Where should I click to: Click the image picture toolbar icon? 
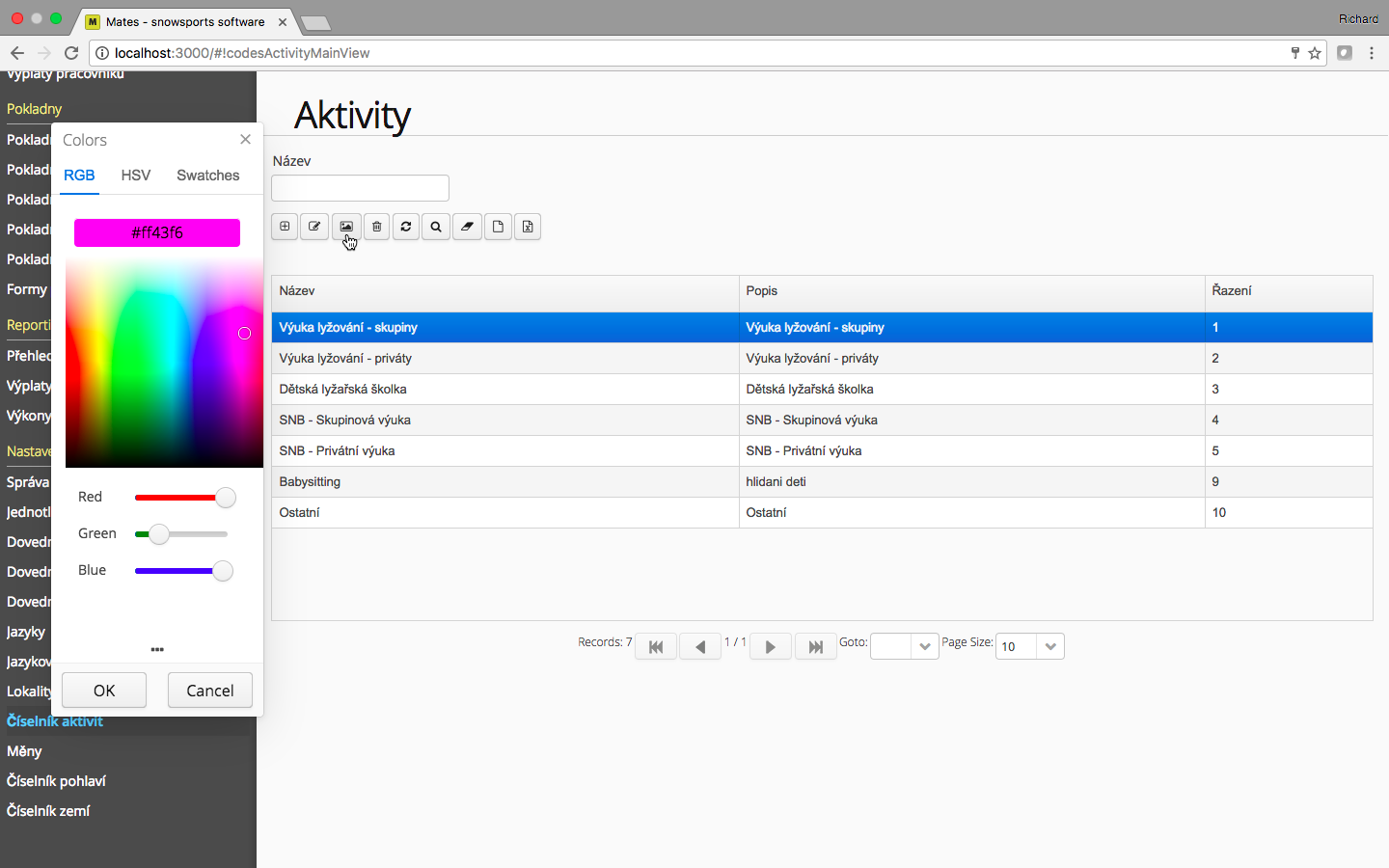pyautogui.click(x=346, y=227)
